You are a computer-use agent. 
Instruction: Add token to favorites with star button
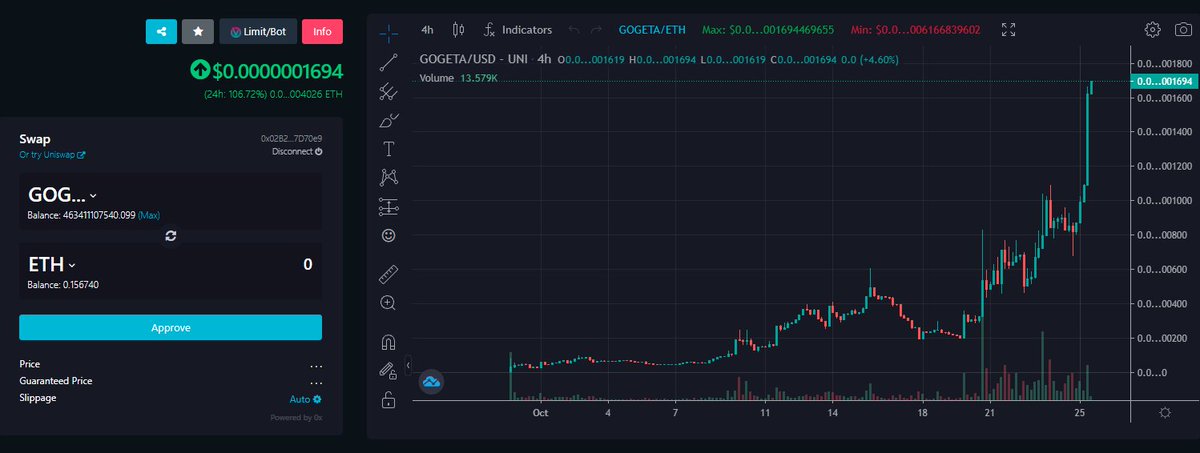pos(198,31)
